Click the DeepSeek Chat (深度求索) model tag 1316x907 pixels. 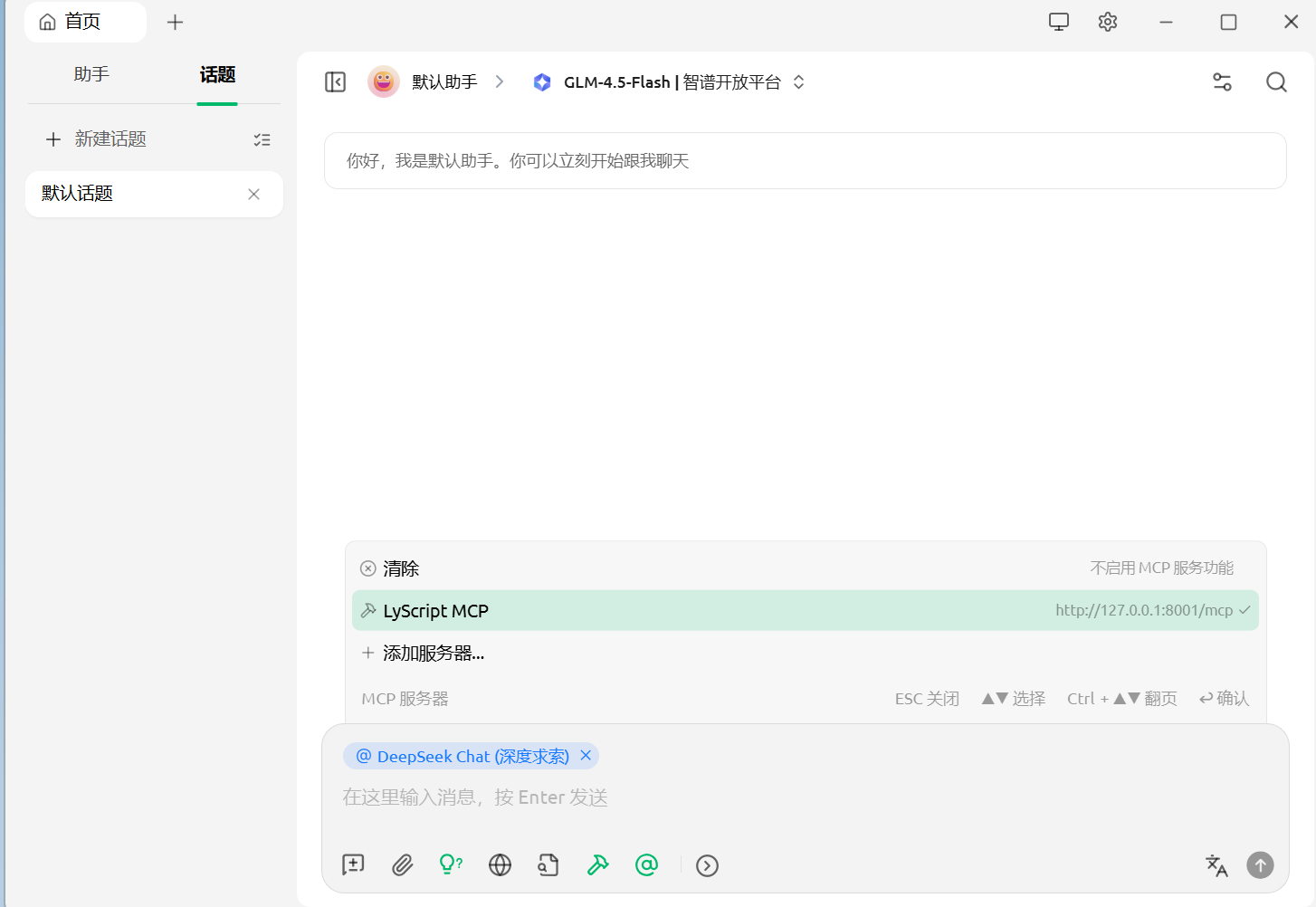(472, 756)
